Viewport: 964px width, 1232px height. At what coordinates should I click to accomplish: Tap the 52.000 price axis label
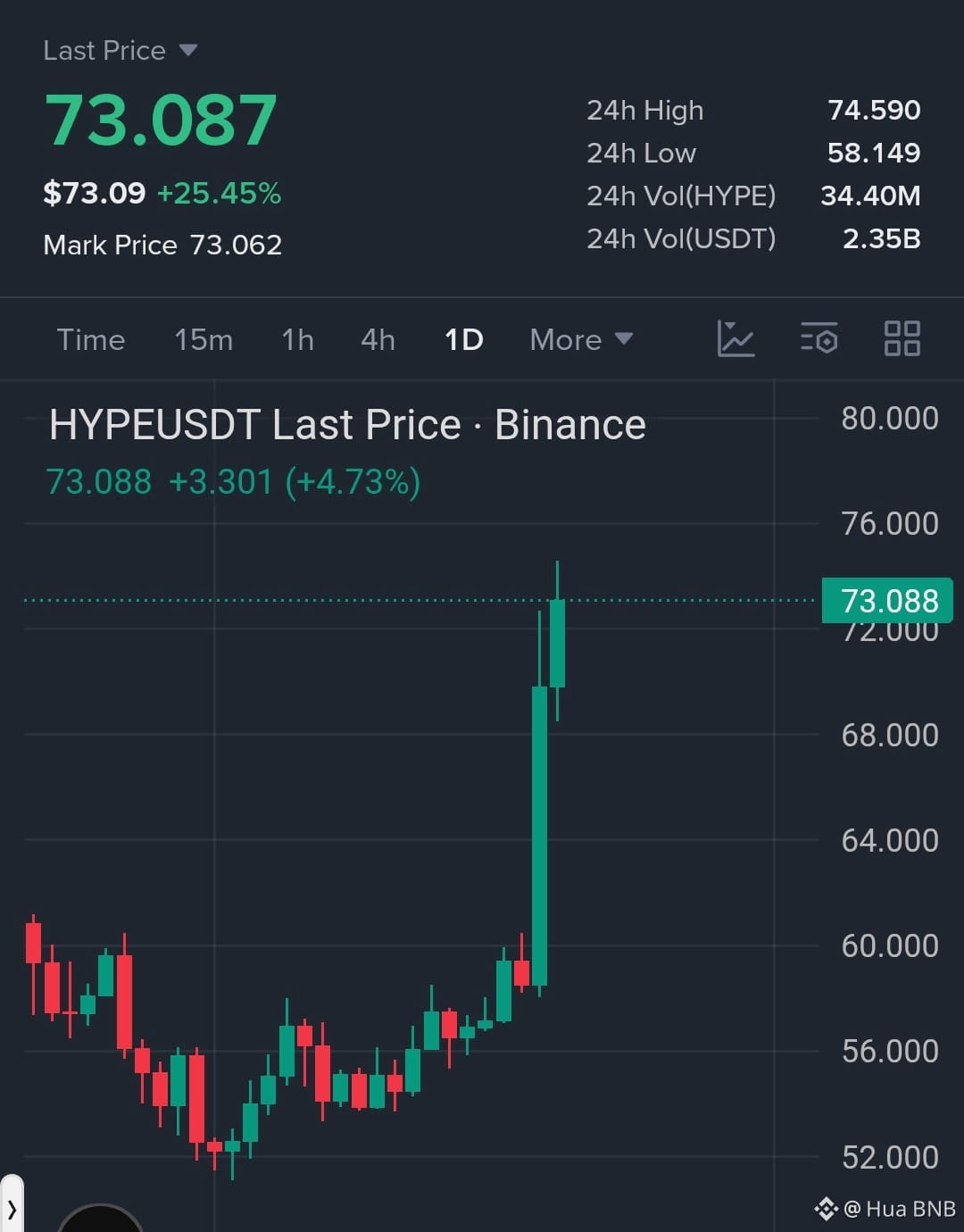pyautogui.click(x=890, y=1157)
